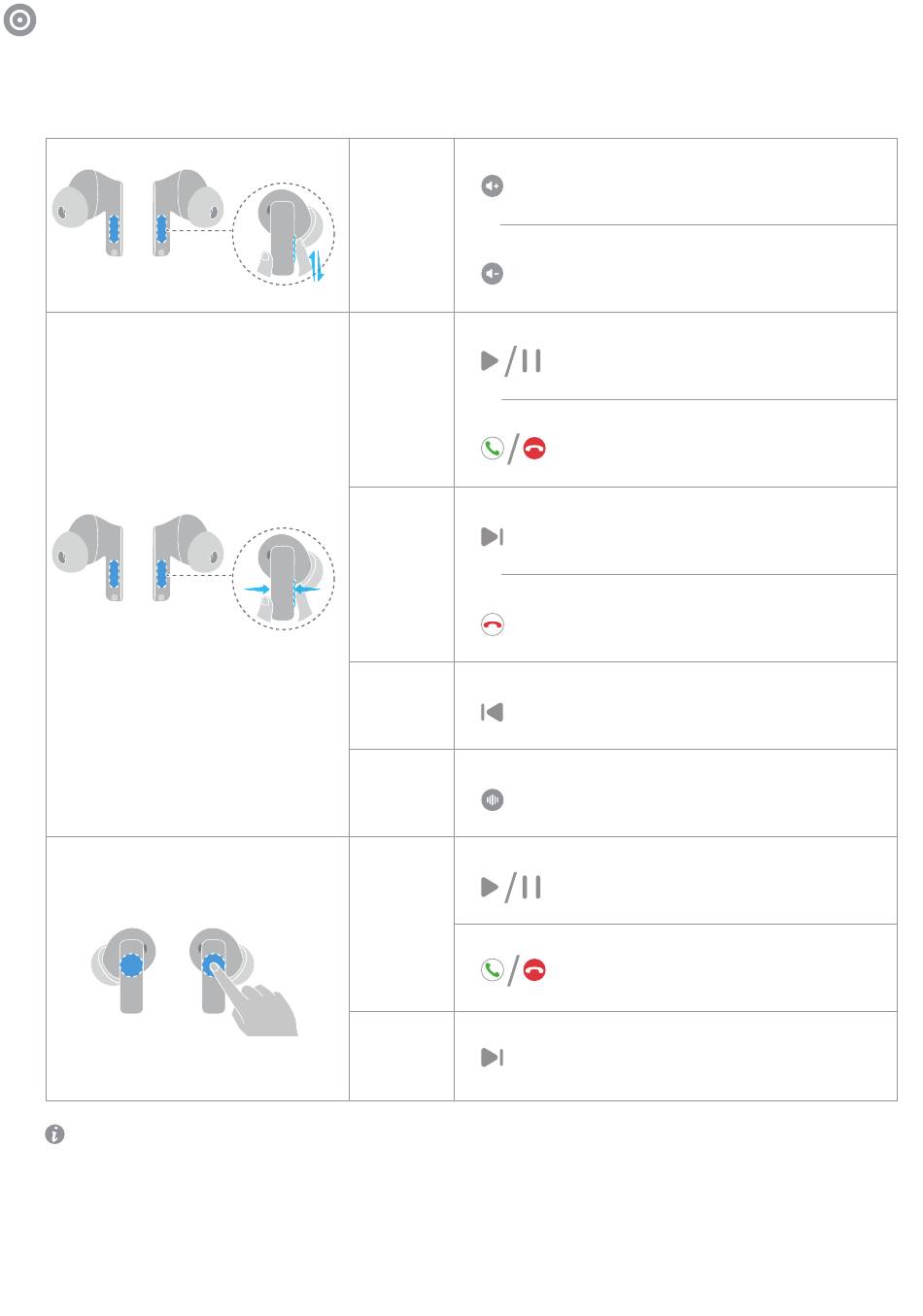
Task: Click the play icon beside the pinch illustration
Action: click(x=491, y=362)
